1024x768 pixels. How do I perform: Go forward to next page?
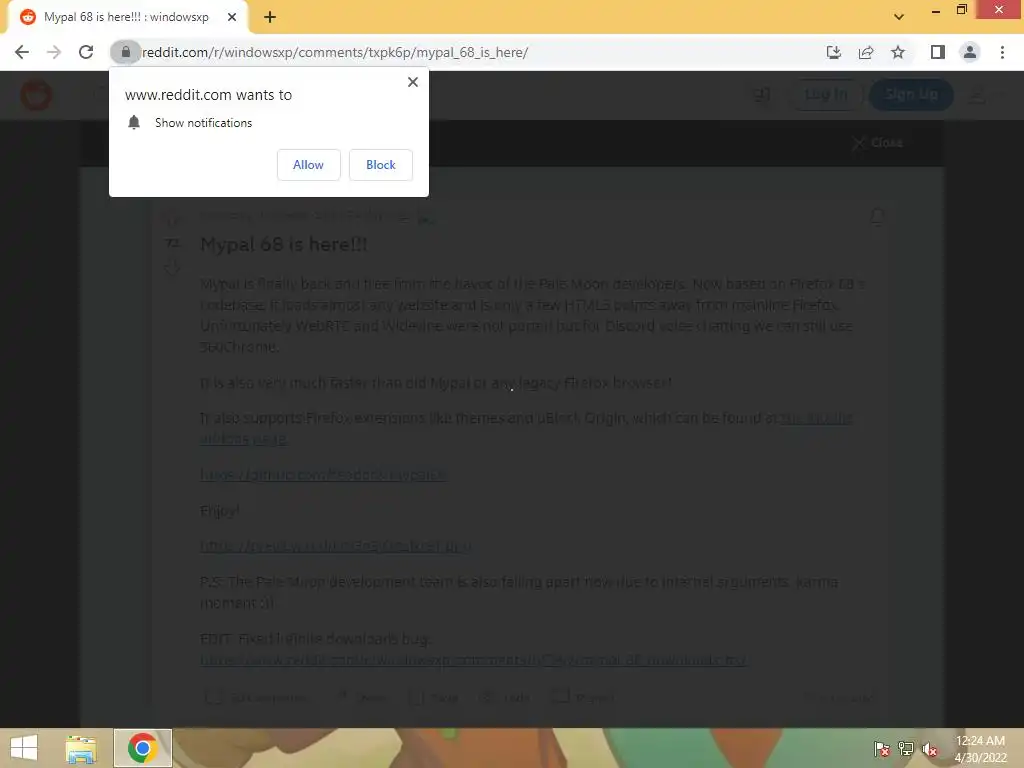[54, 52]
